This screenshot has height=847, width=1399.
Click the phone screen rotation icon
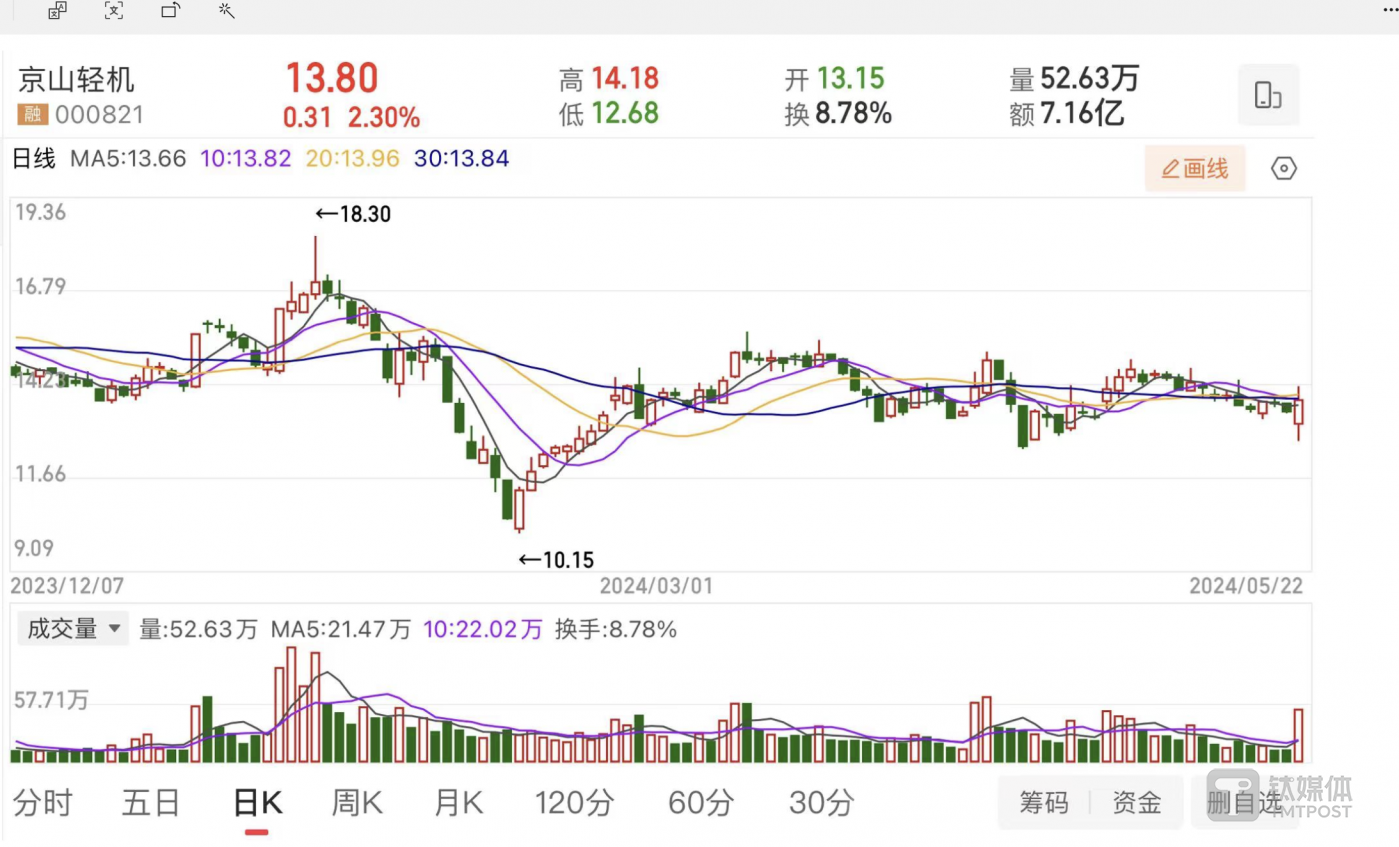point(1268,95)
